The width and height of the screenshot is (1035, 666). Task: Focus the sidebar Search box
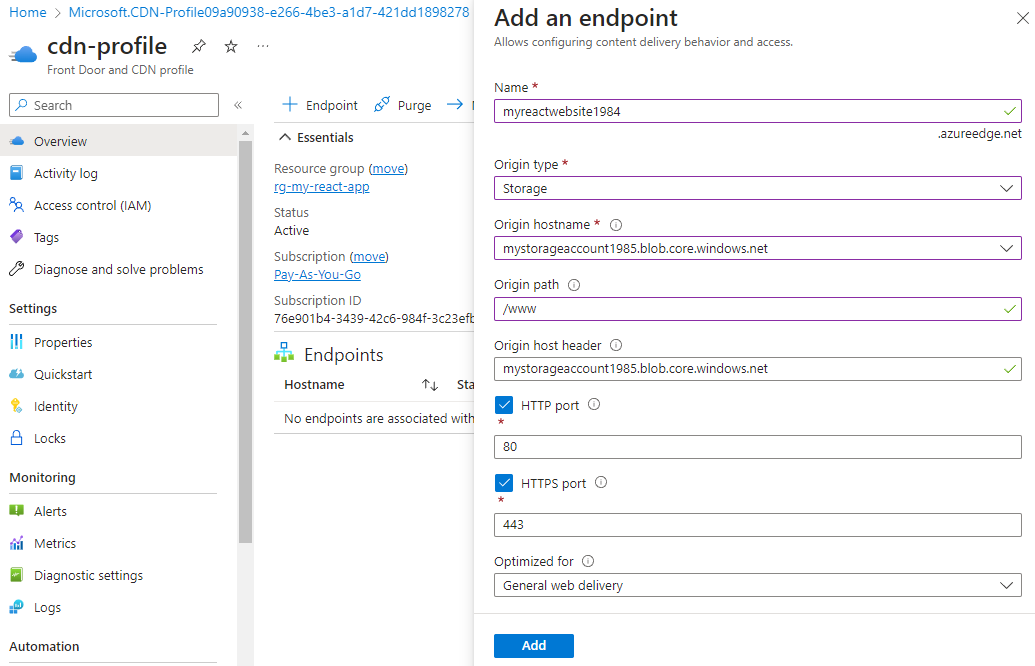114,105
